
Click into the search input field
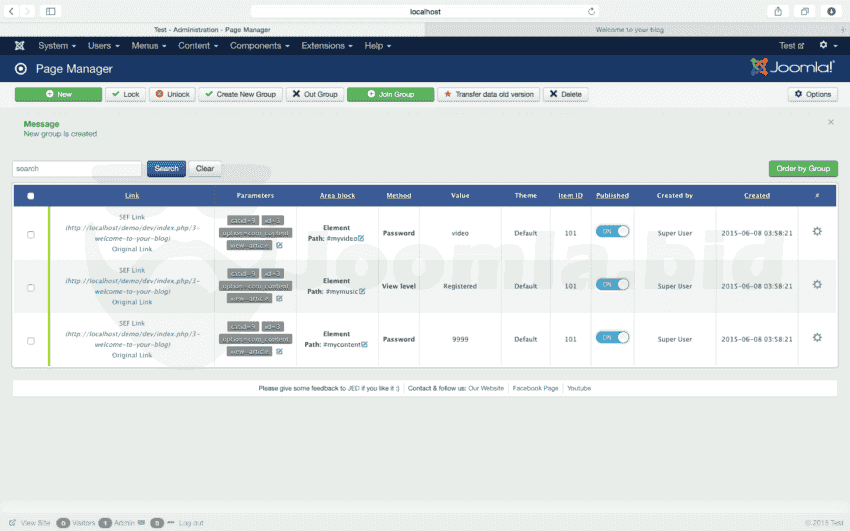pyautogui.click(x=77, y=169)
